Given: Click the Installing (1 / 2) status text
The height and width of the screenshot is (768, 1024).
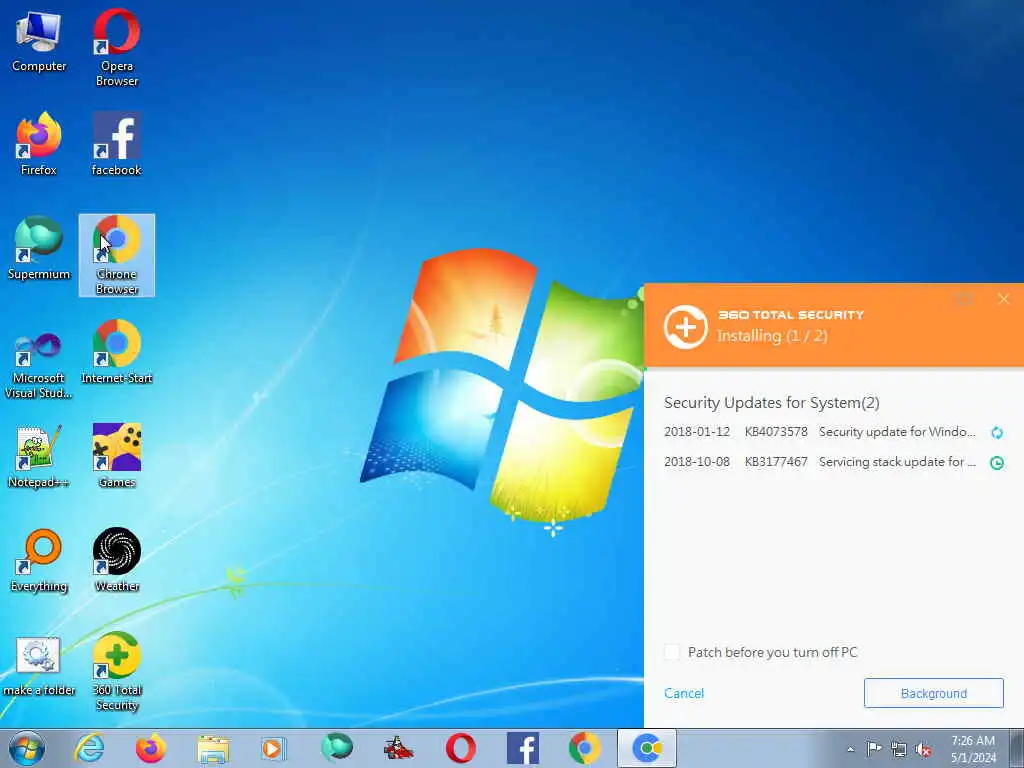Looking at the screenshot, I should [772, 336].
